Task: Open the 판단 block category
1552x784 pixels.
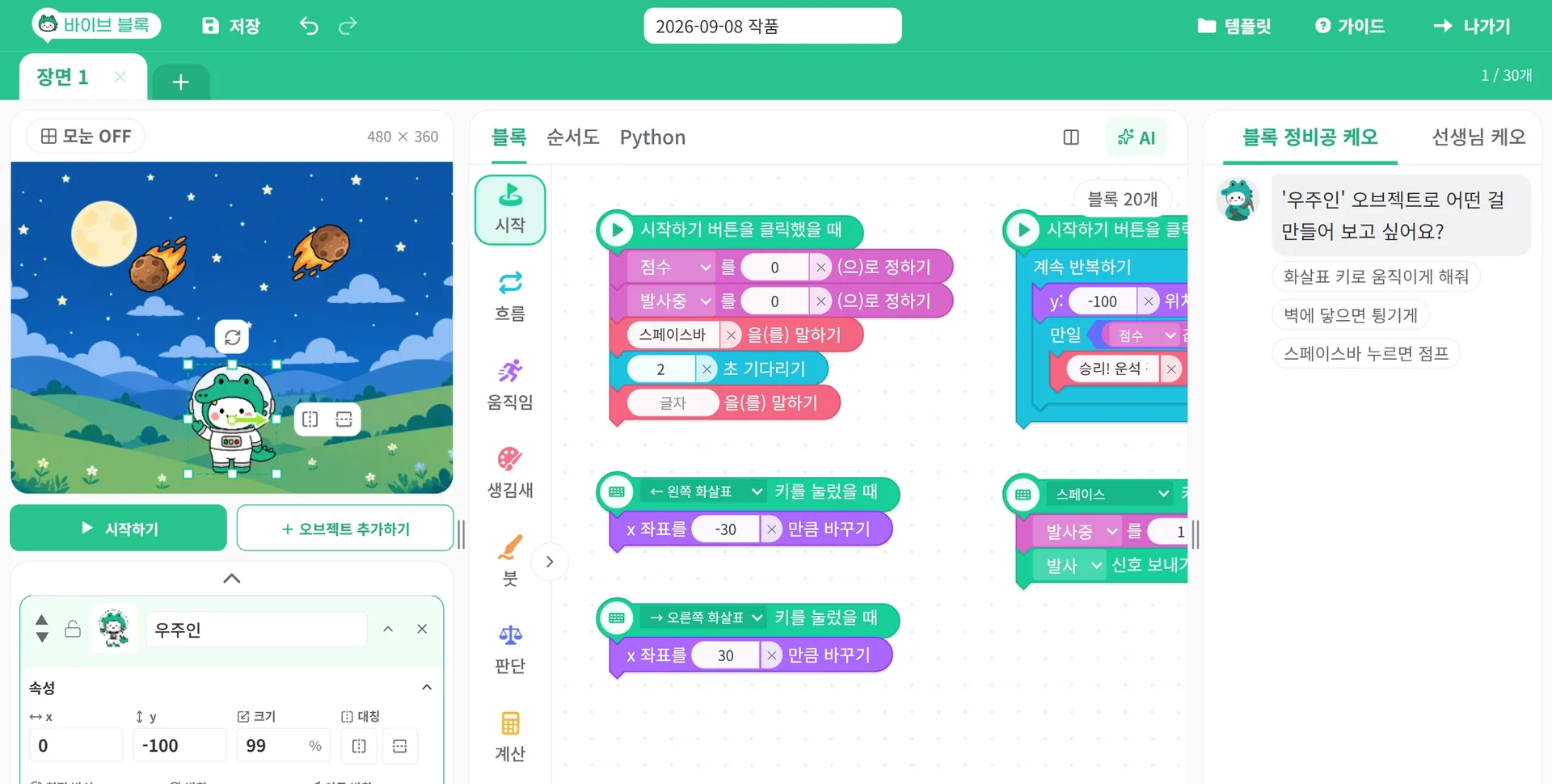Action: tap(510, 649)
